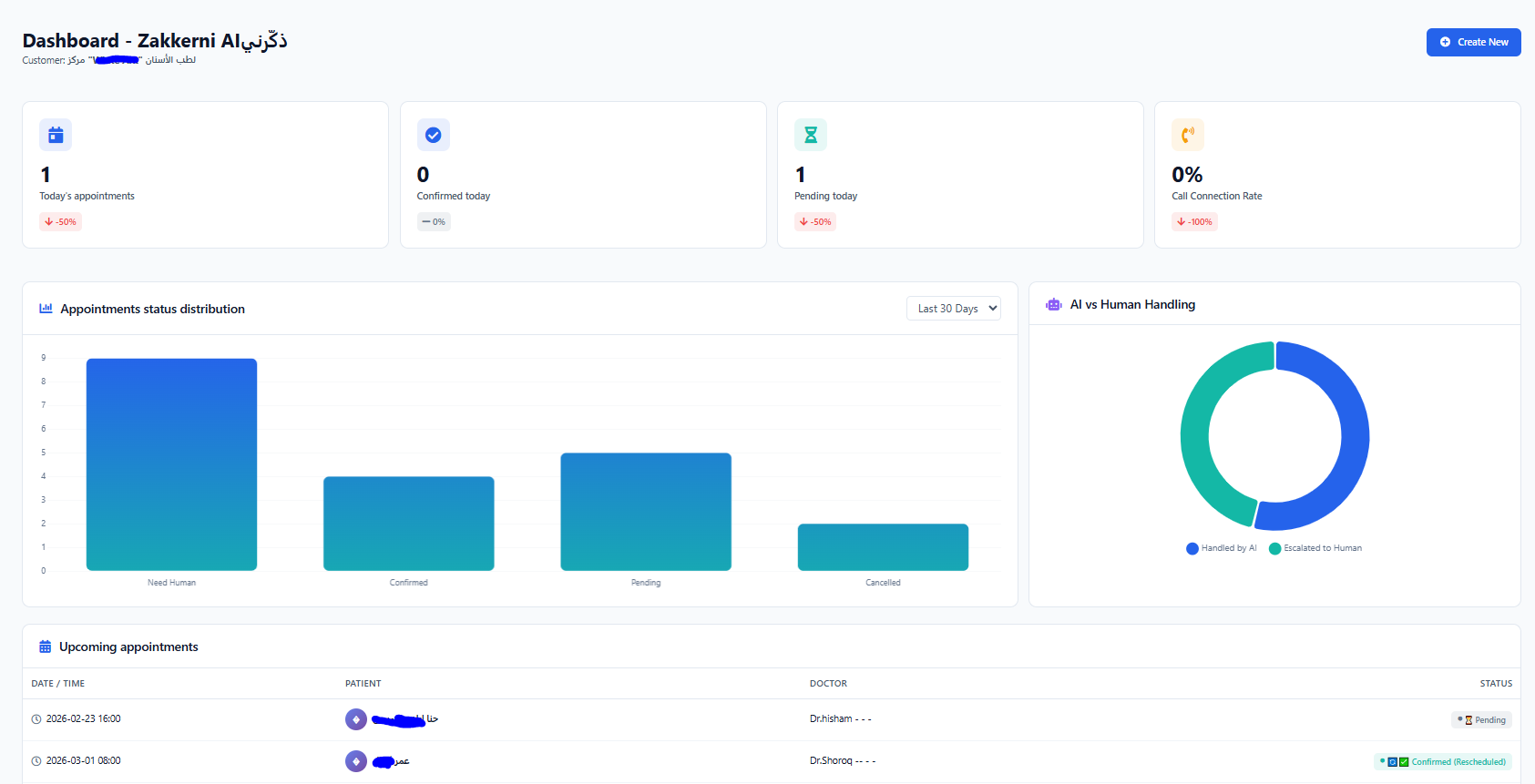1535x784 pixels.
Task: Click the DATE / TIME column header
Action: [58, 684]
